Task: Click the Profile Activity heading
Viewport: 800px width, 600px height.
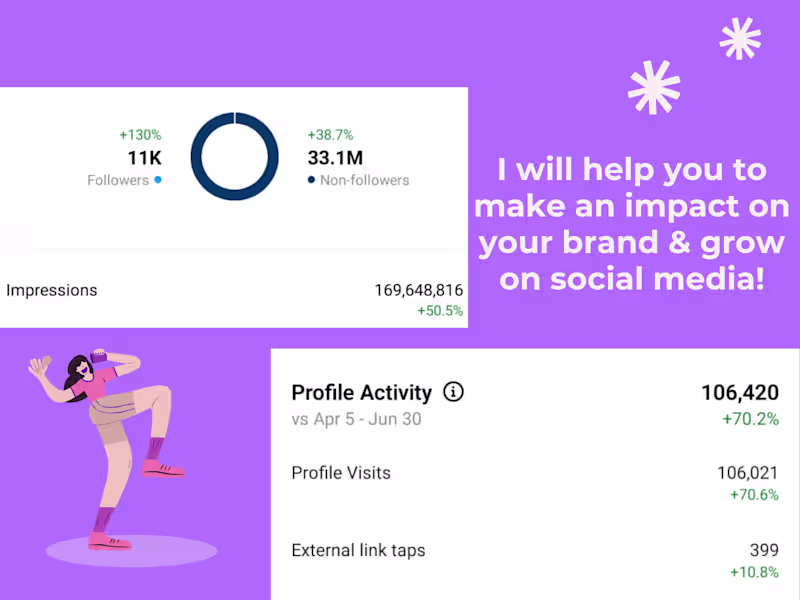Action: (x=361, y=393)
